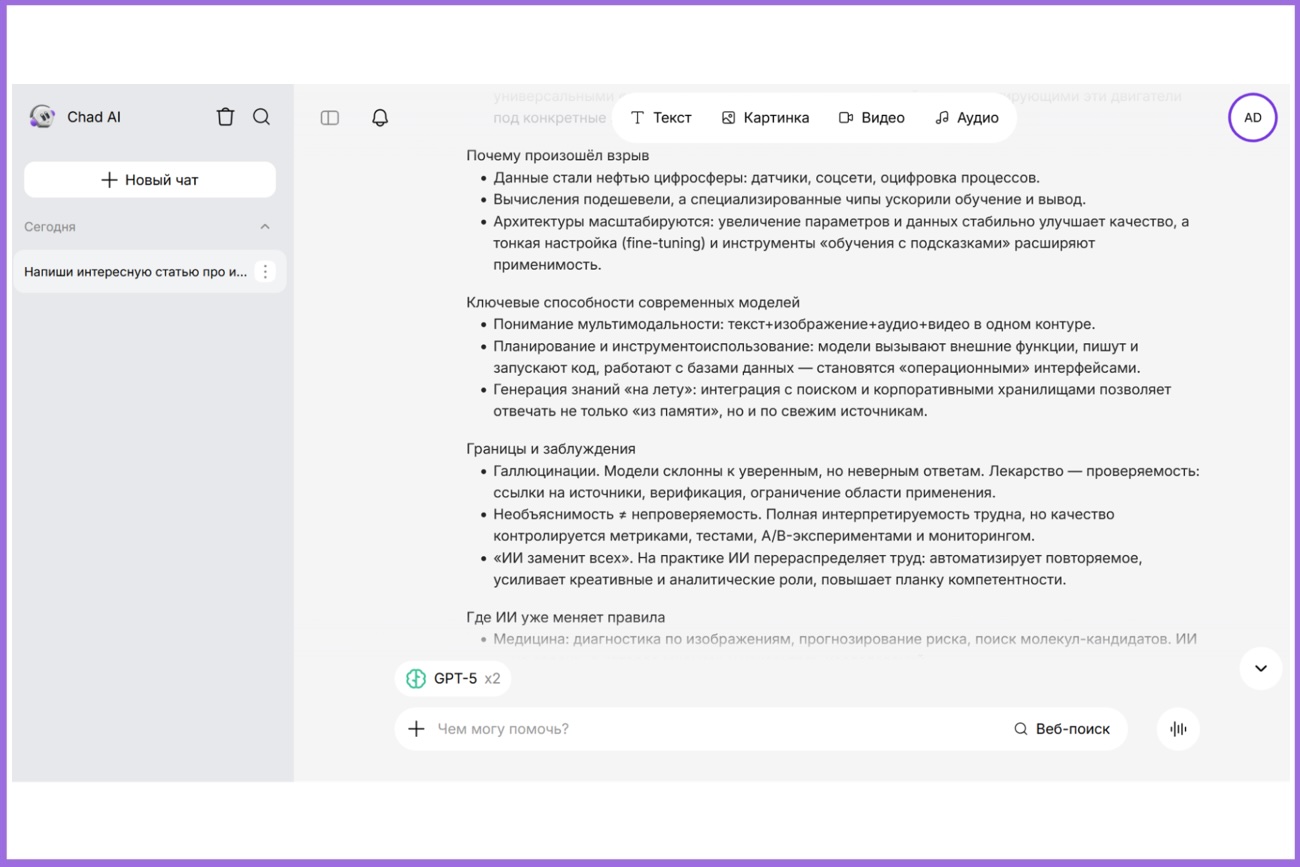Switch to the Картинка tab
This screenshot has height=867, width=1300.
pyautogui.click(x=765, y=118)
